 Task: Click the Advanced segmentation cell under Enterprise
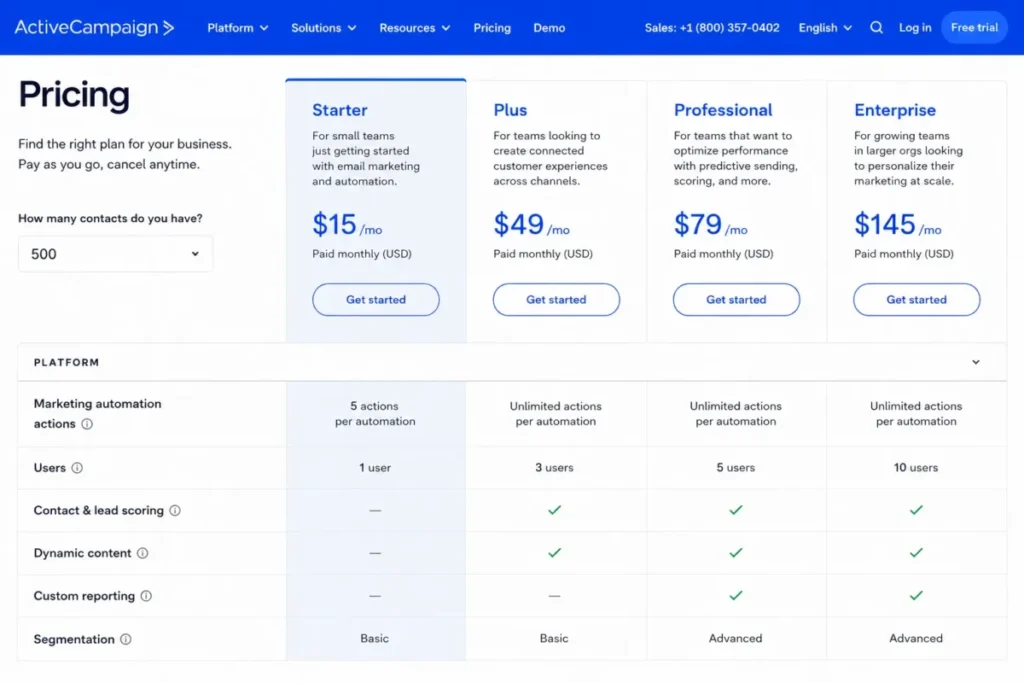[x=916, y=639]
